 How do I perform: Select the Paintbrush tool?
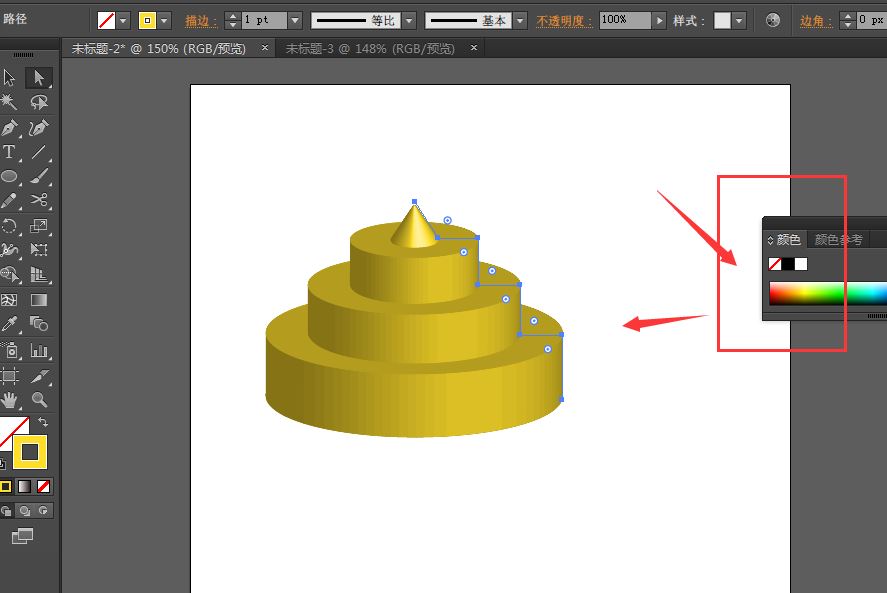[x=38, y=176]
